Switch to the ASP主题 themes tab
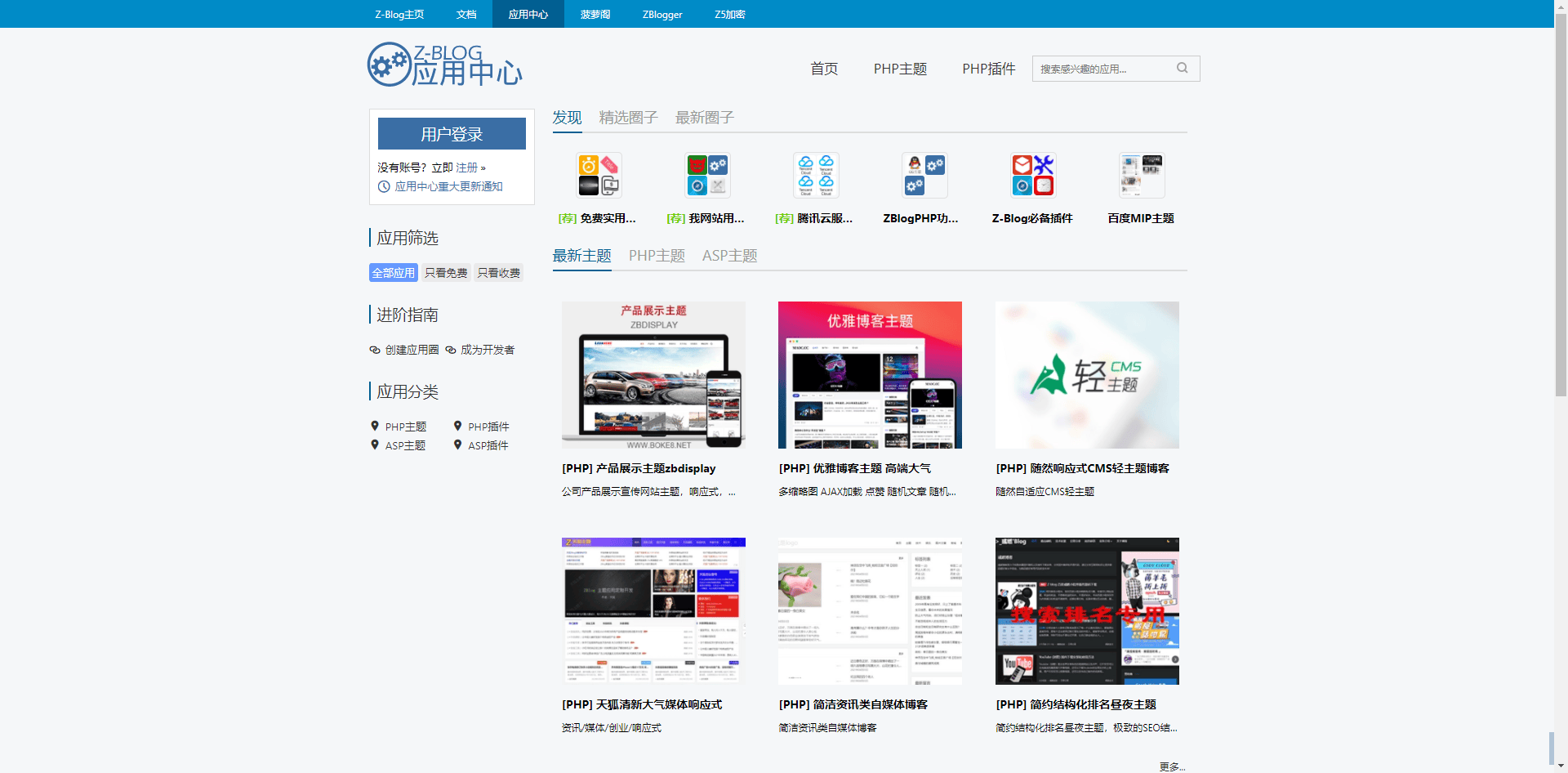1568x773 pixels. 729,256
